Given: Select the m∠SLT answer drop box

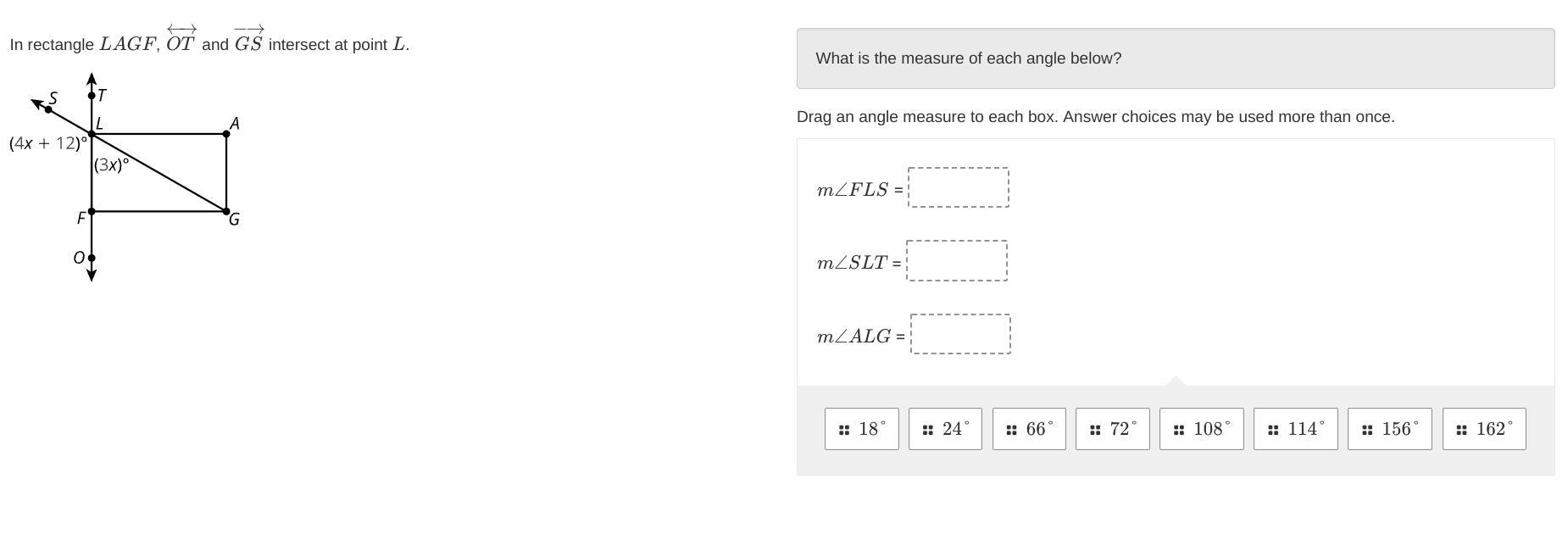Looking at the screenshot, I should (x=957, y=260).
